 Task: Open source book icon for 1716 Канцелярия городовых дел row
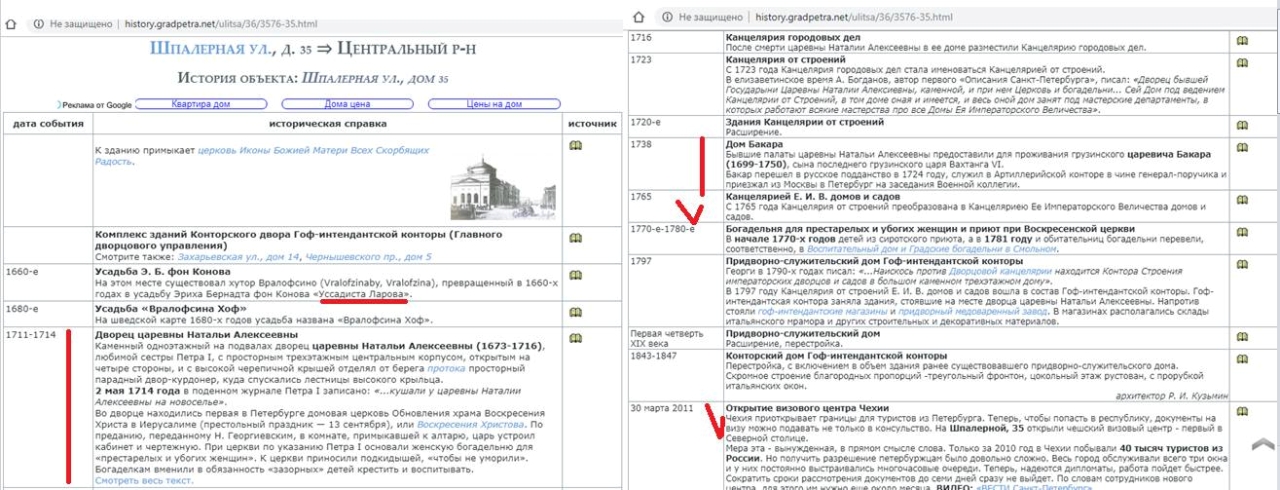tap(1242, 40)
